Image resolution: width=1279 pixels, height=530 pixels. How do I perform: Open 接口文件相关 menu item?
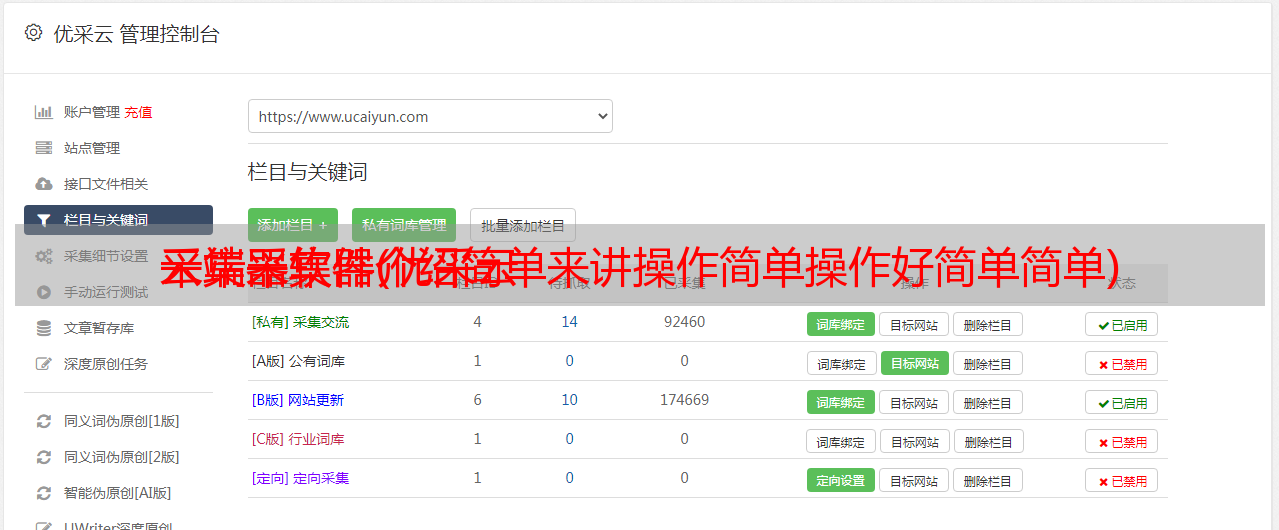106,184
